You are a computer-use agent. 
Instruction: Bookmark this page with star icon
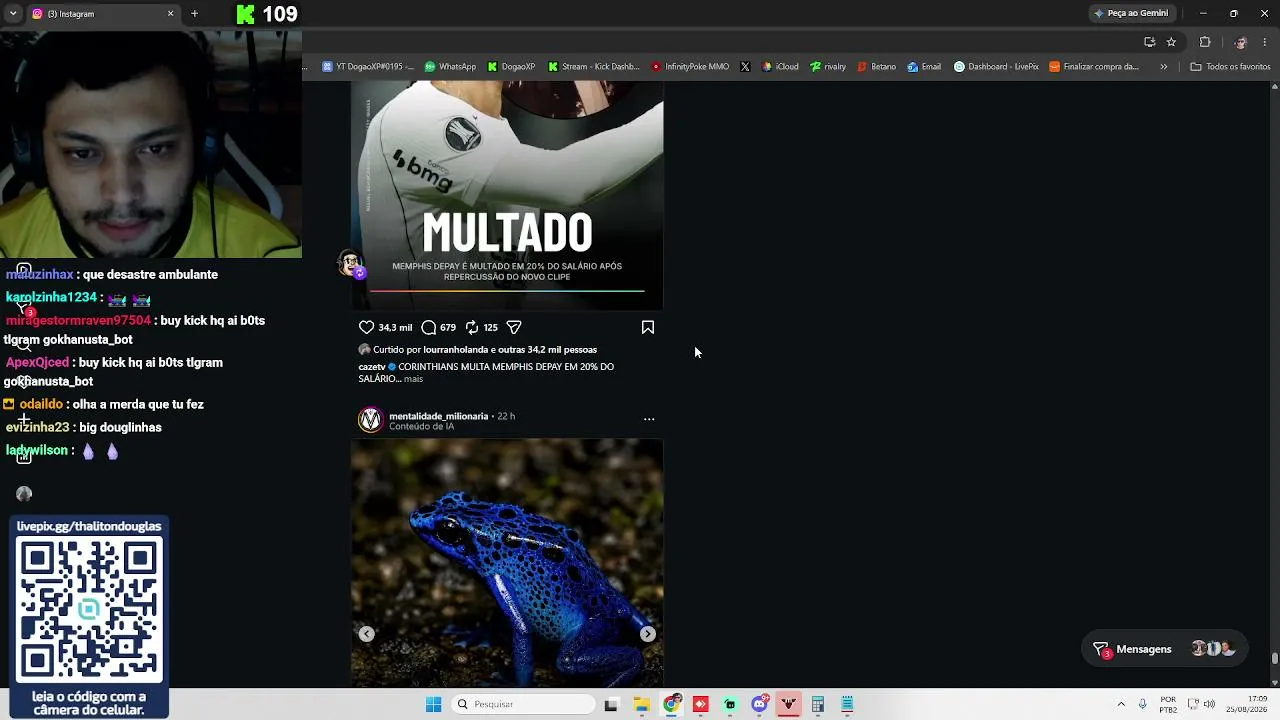[x=1171, y=42]
